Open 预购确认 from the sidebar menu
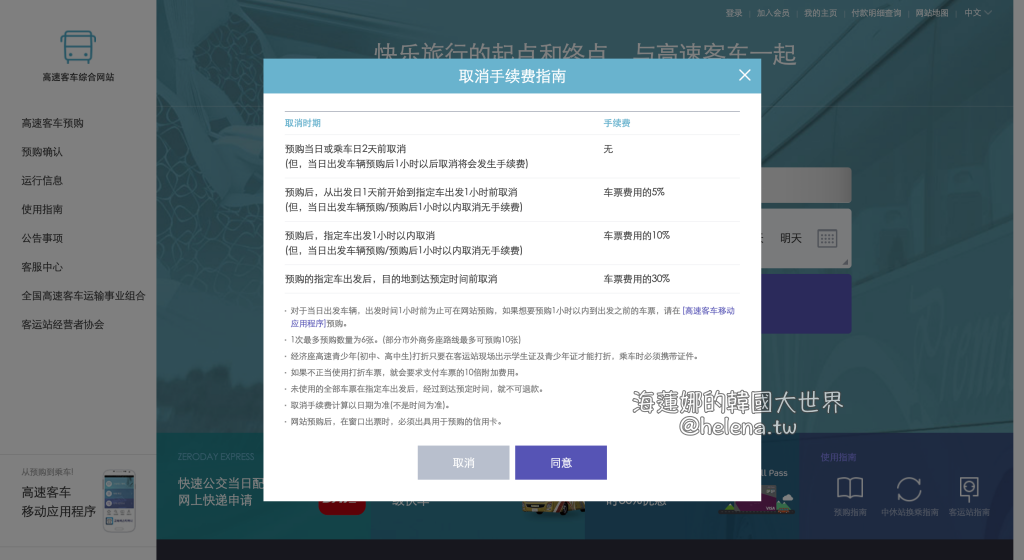Viewport: 1024px width, 560px height. tap(42, 152)
